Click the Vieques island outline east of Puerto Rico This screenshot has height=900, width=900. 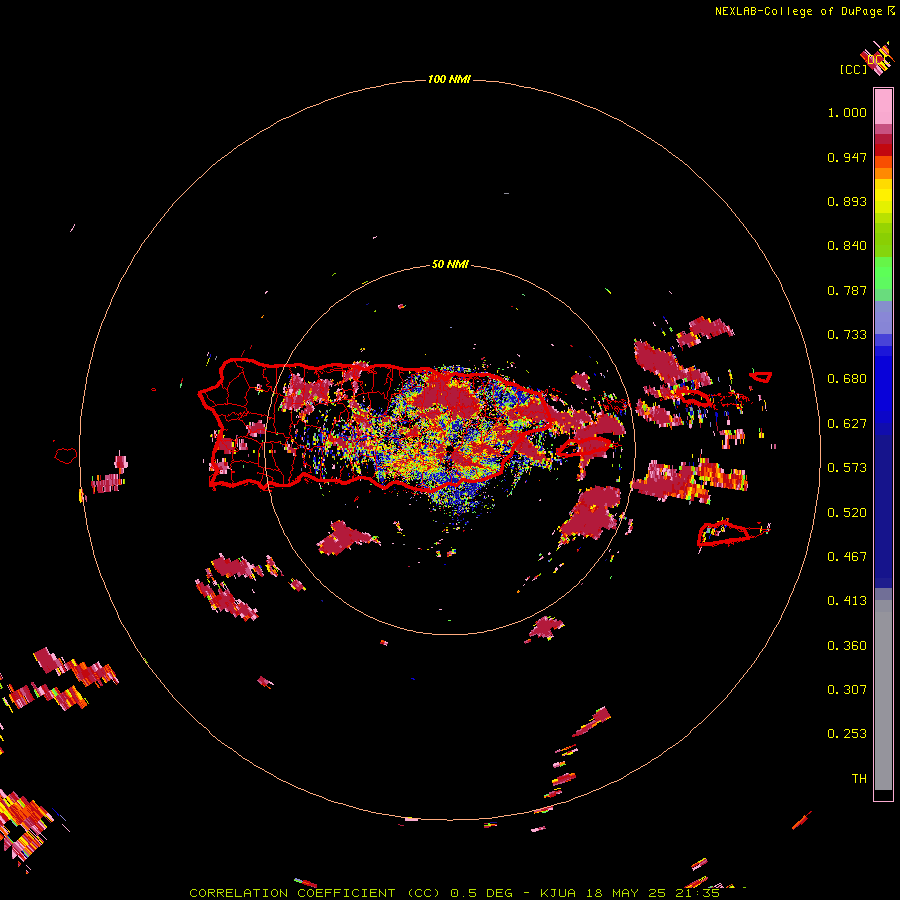point(585,447)
